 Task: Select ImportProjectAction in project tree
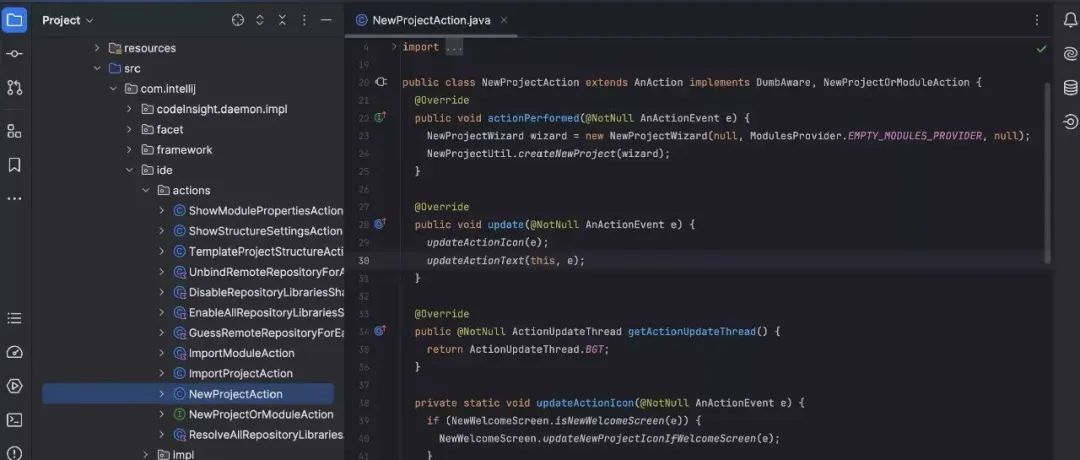click(241, 373)
